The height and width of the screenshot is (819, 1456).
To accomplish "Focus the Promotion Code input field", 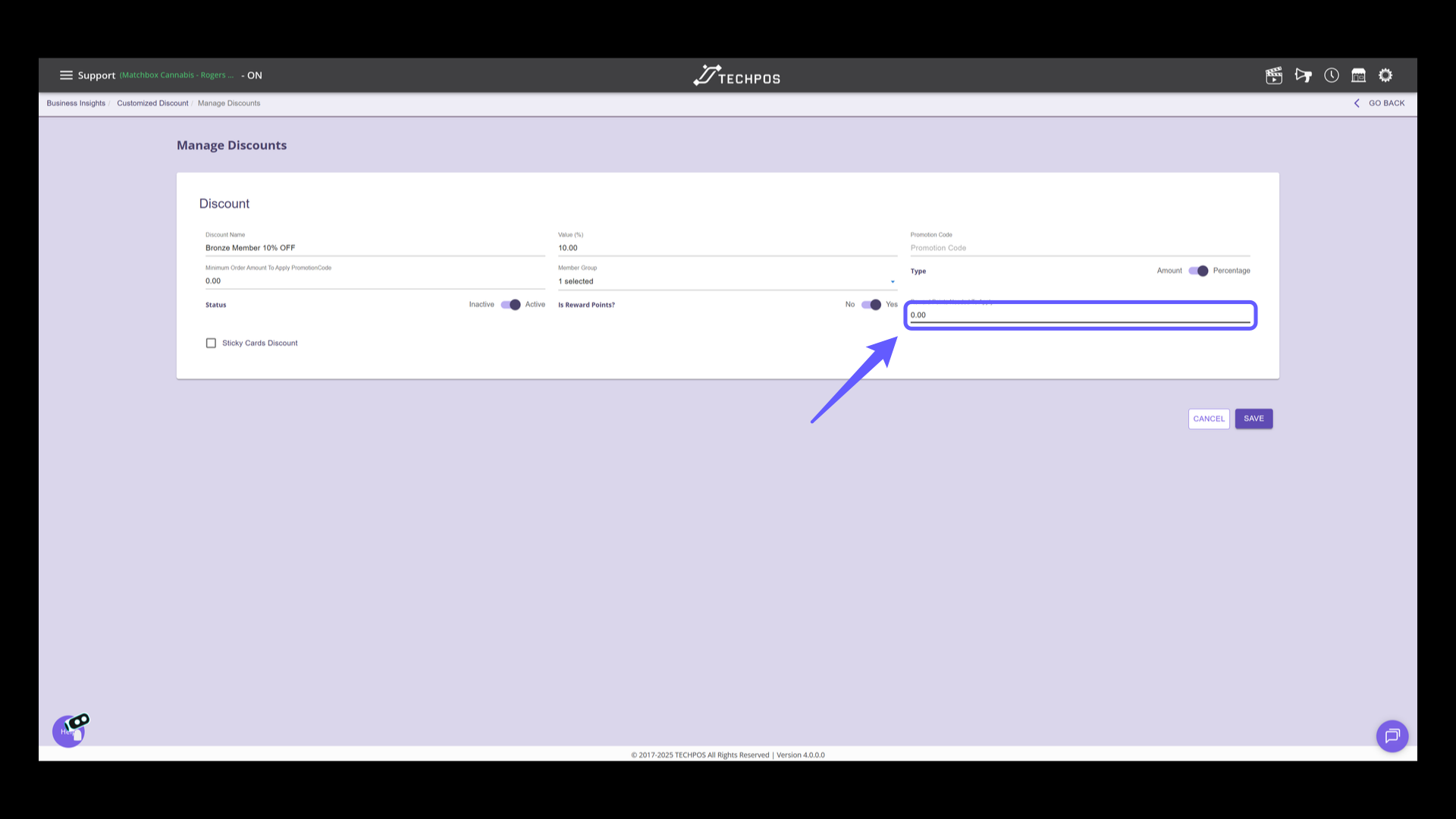I will (x=1079, y=248).
